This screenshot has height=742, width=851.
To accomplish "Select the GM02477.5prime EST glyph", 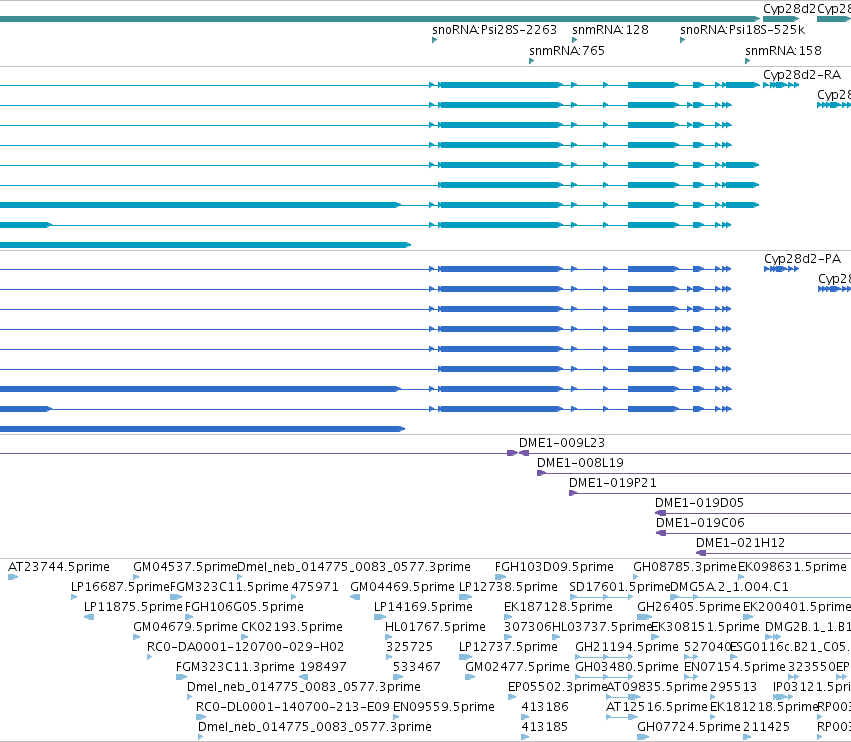I will [471, 677].
